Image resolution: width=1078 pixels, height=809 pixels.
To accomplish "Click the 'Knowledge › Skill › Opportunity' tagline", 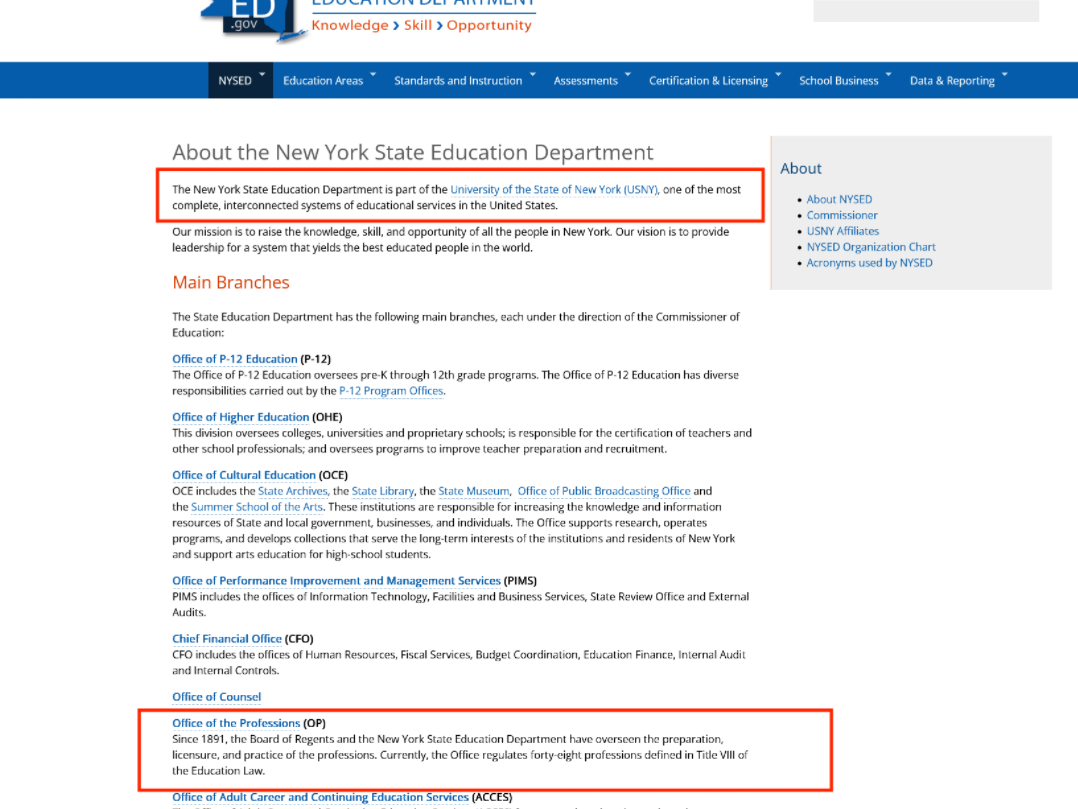I will click(421, 25).
